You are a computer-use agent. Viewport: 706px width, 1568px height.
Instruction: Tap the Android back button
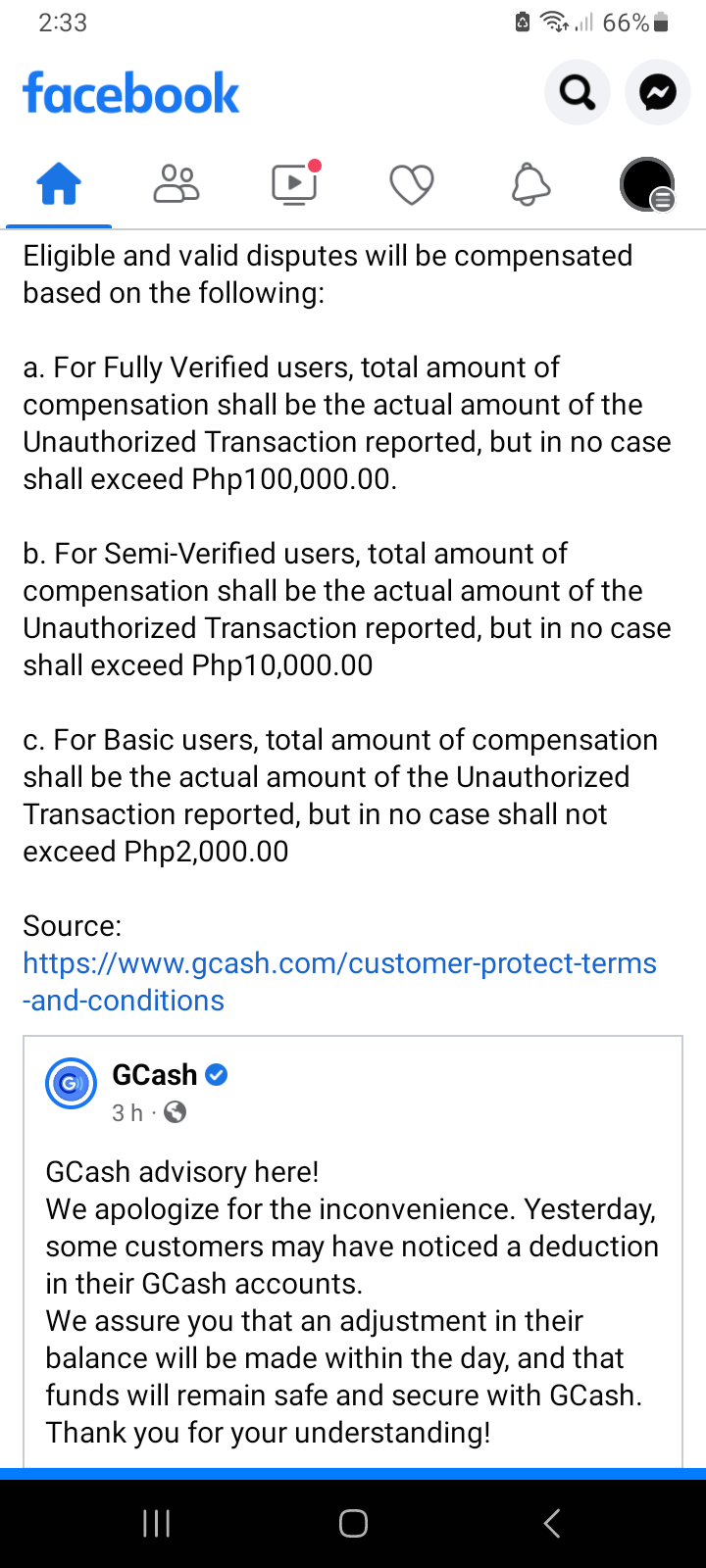pyautogui.click(x=552, y=1523)
